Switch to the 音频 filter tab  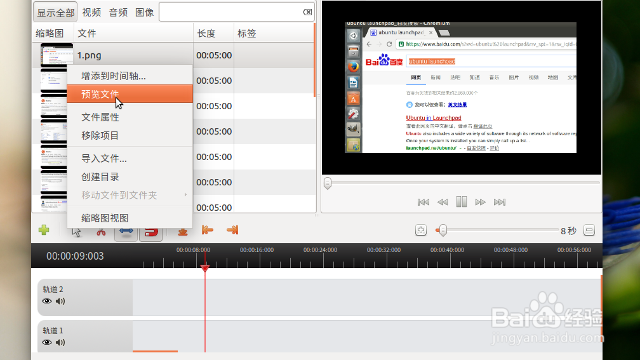point(118,12)
